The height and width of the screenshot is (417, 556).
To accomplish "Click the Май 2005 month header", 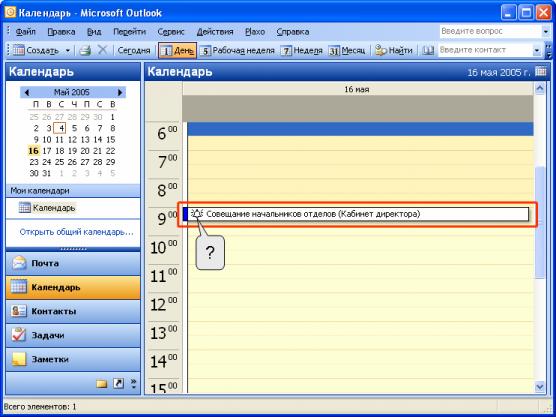I will point(72,92).
